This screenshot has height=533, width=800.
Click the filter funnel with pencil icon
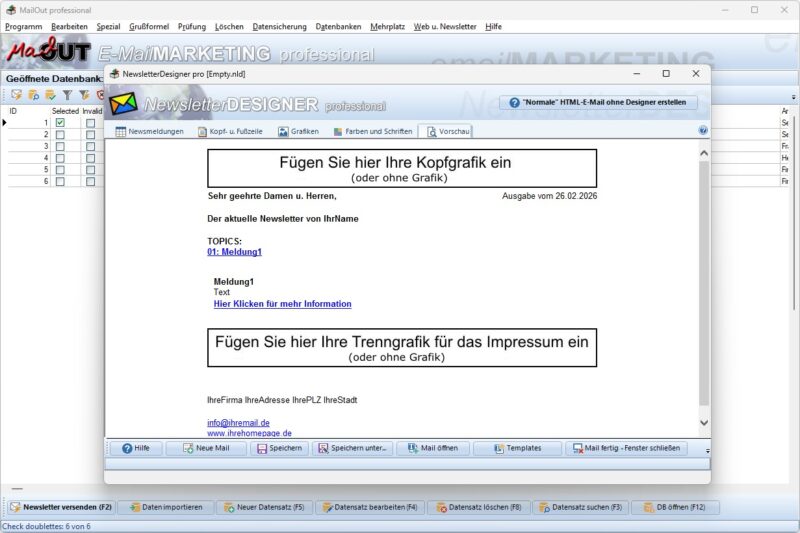point(84,95)
